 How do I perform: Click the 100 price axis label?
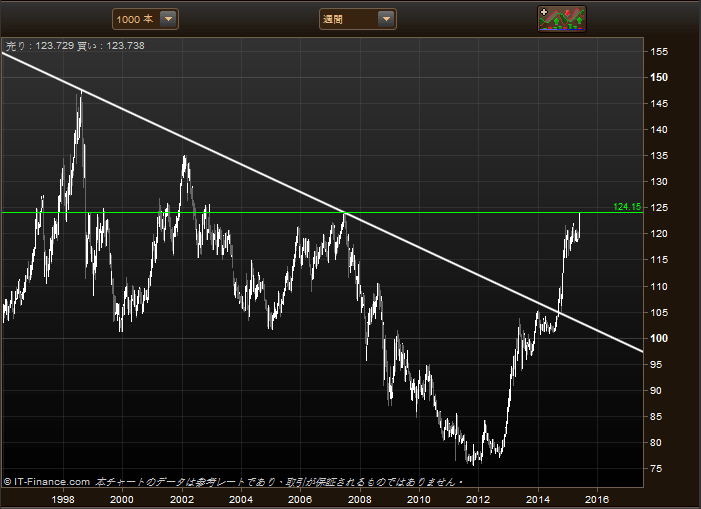[x=659, y=338]
